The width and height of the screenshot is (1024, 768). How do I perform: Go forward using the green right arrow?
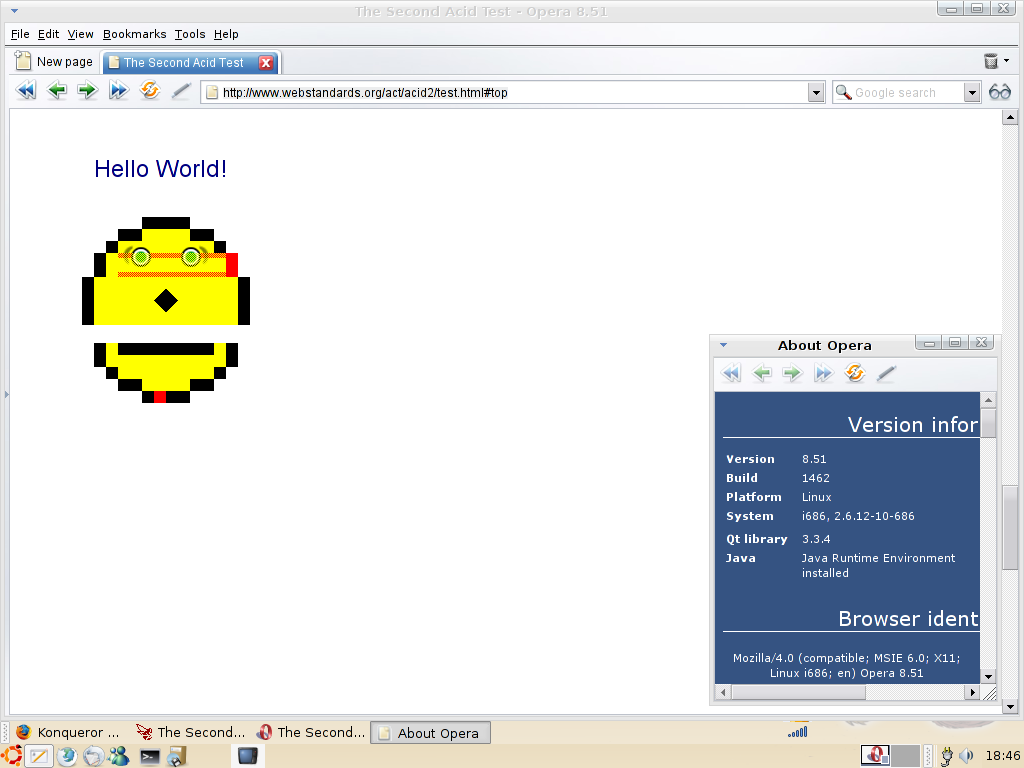87,90
